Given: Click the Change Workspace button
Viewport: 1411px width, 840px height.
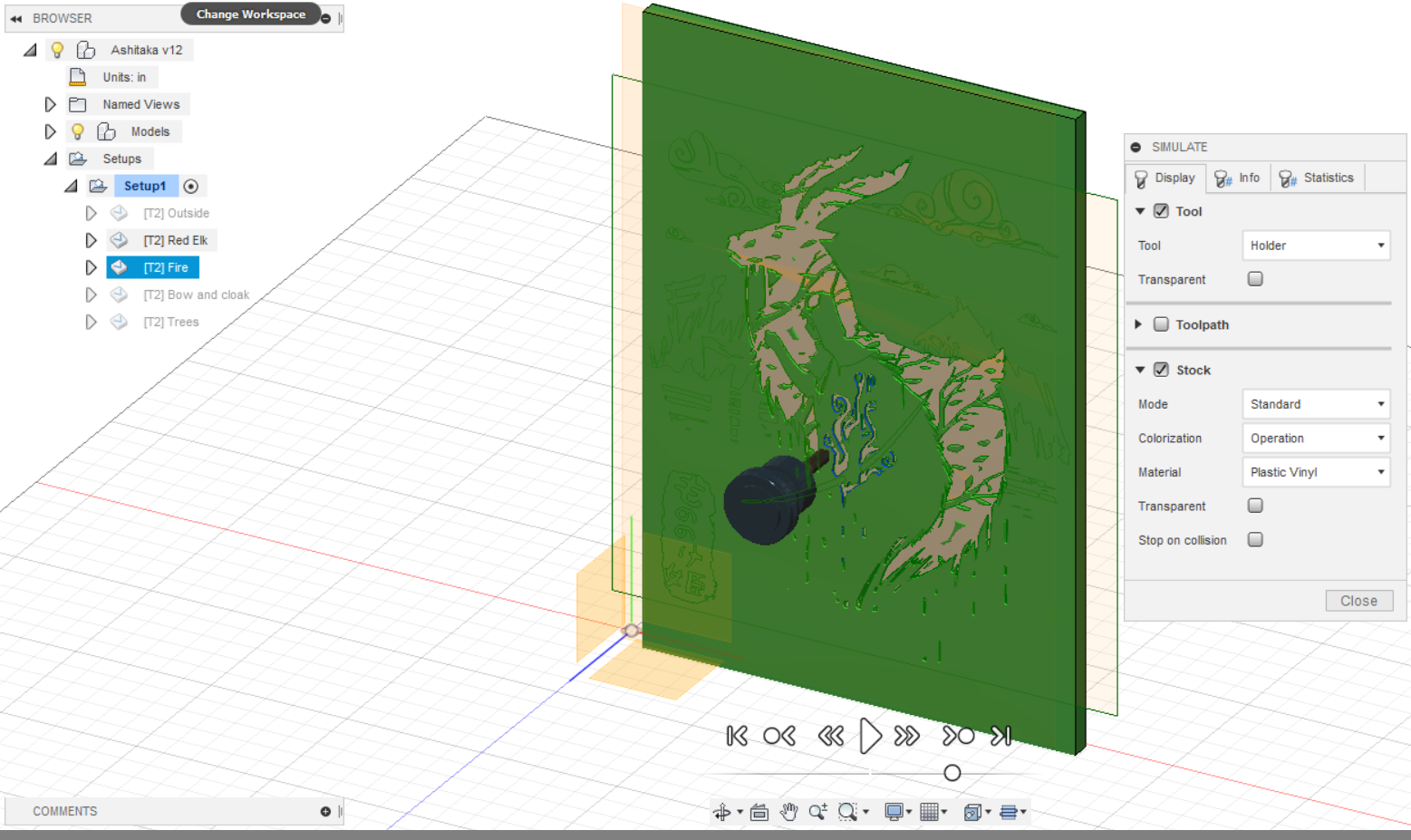Looking at the screenshot, I should point(250,14).
